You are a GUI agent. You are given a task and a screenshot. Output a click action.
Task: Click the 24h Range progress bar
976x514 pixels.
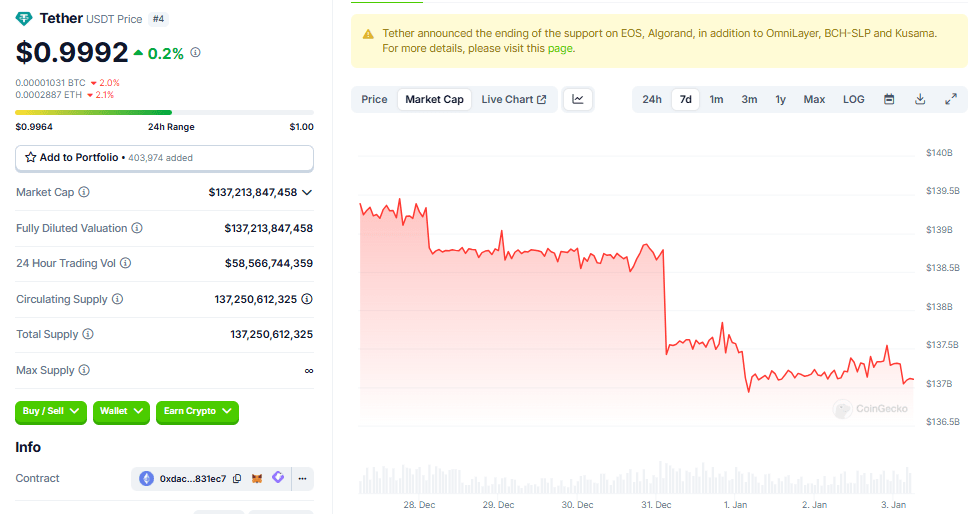pyautogui.click(x=164, y=113)
